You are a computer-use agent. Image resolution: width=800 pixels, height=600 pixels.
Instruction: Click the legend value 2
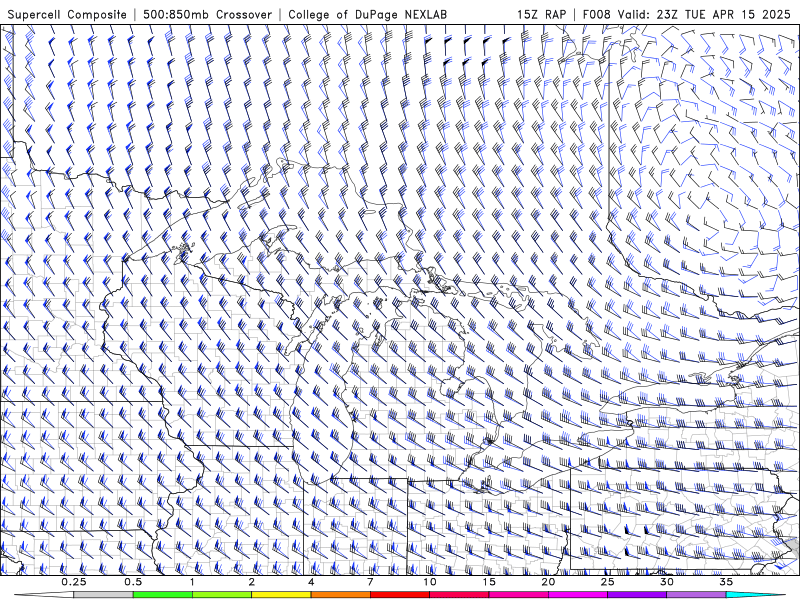pyautogui.click(x=252, y=582)
